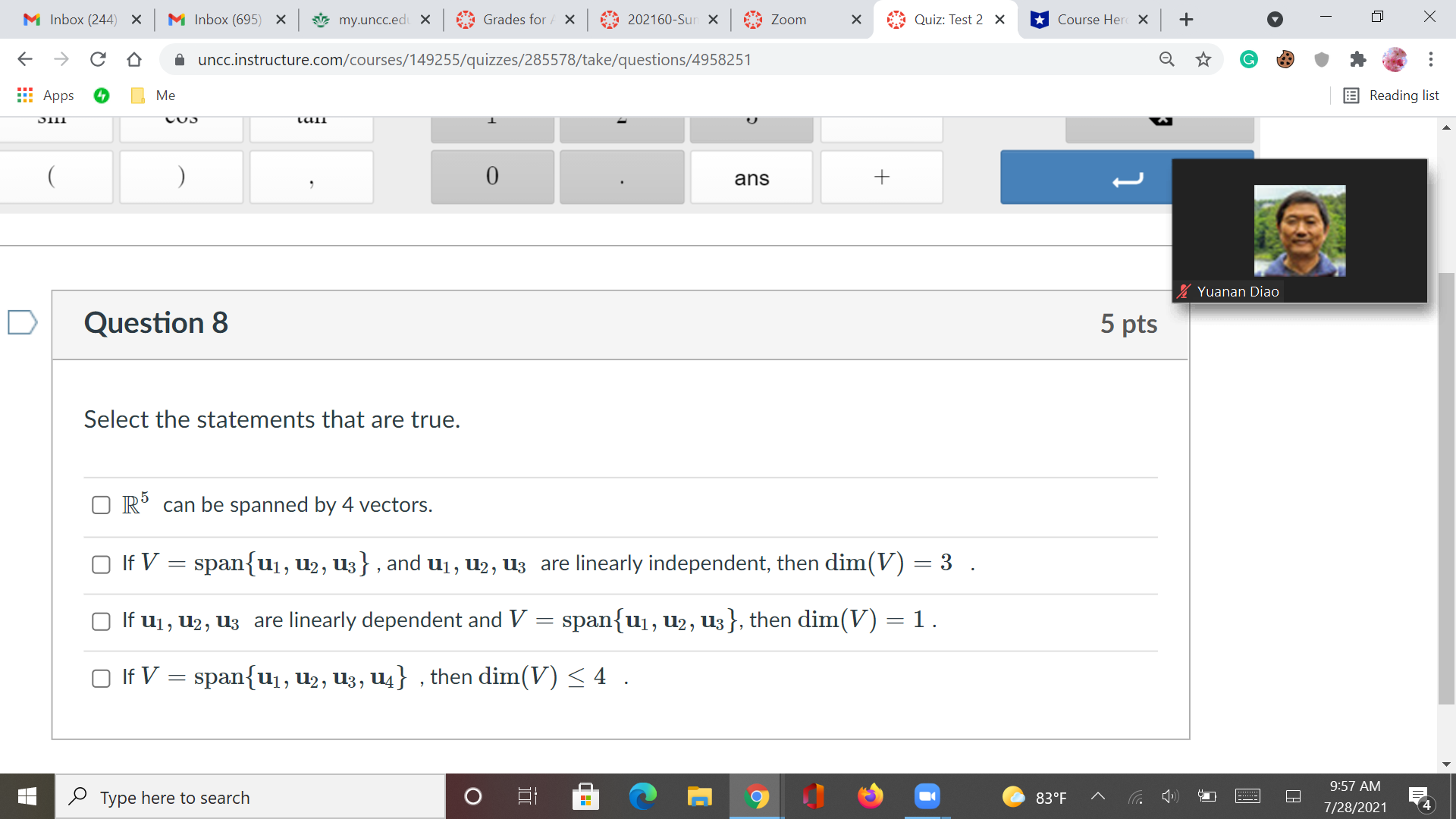This screenshot has height=819, width=1456.
Task: Select the Grammarly extension icon
Action: click(1249, 59)
